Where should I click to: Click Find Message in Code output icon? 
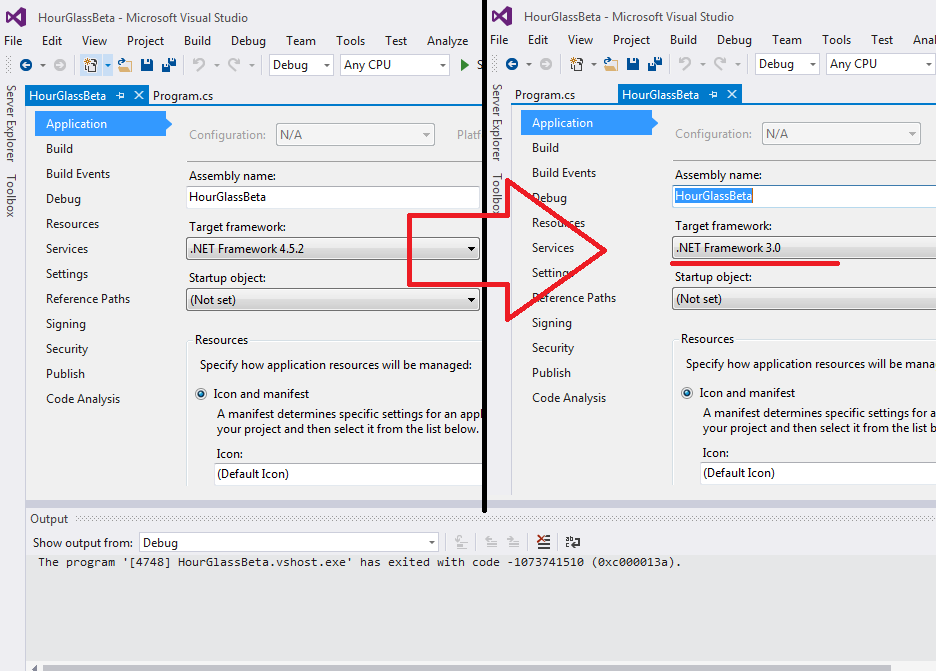click(461, 542)
